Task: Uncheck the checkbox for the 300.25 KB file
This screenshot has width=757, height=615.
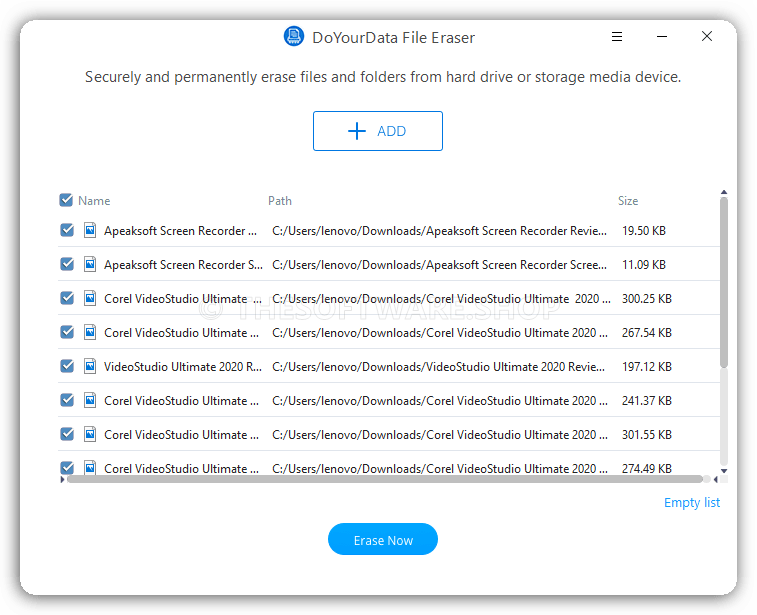Action: pyautogui.click(x=67, y=298)
